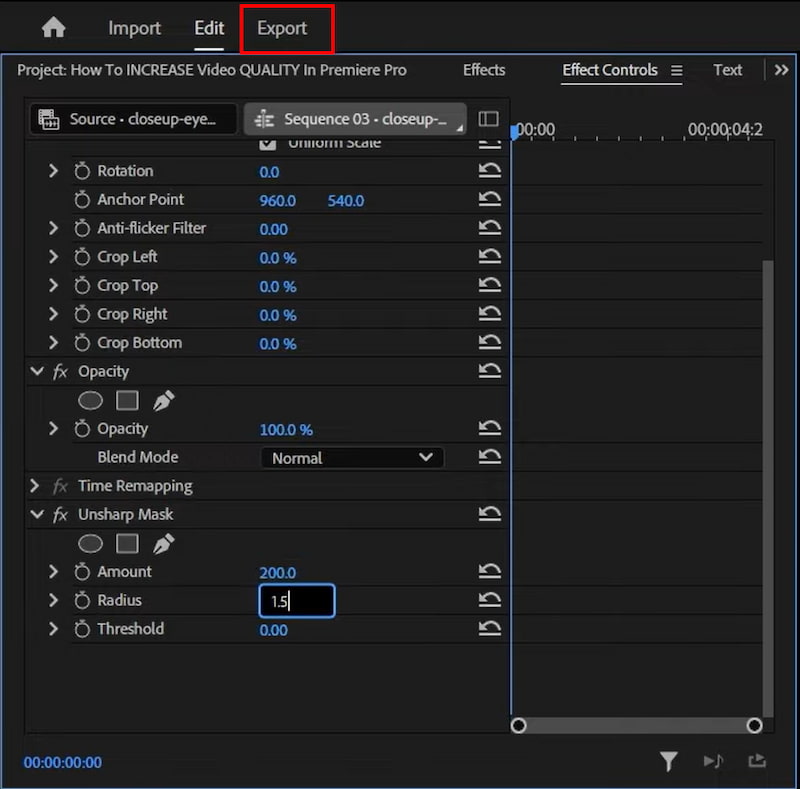Collapse the Unsharp Mask effect
This screenshot has width=800, height=789.
point(36,514)
